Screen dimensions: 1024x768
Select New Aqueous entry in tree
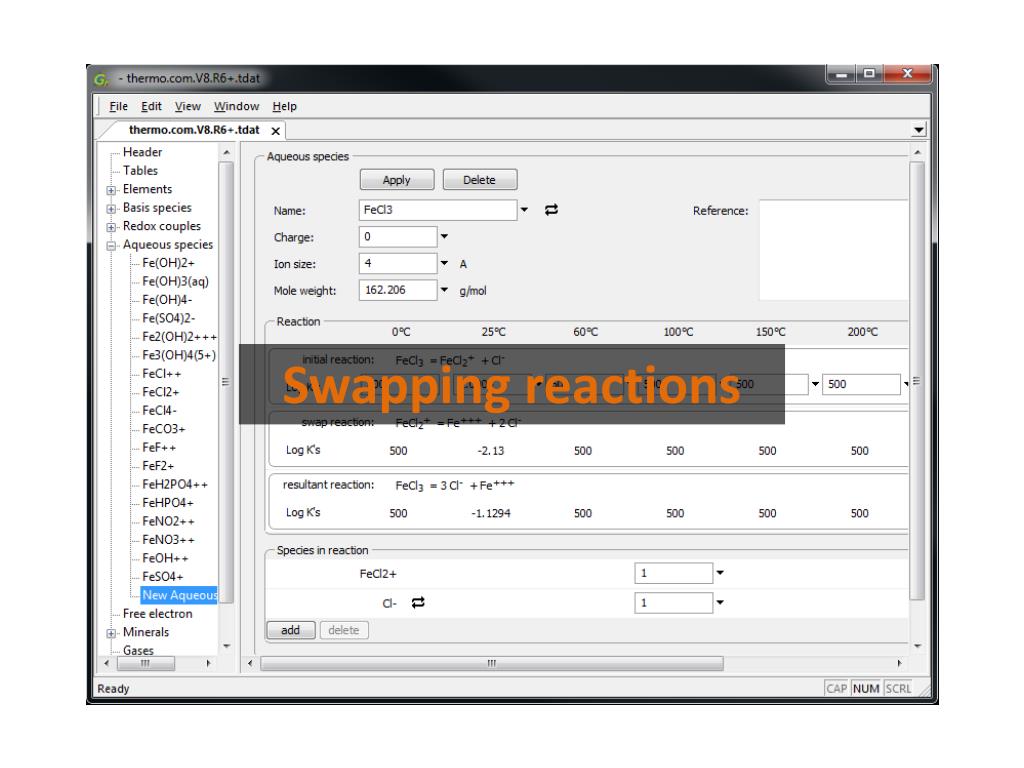(179, 595)
